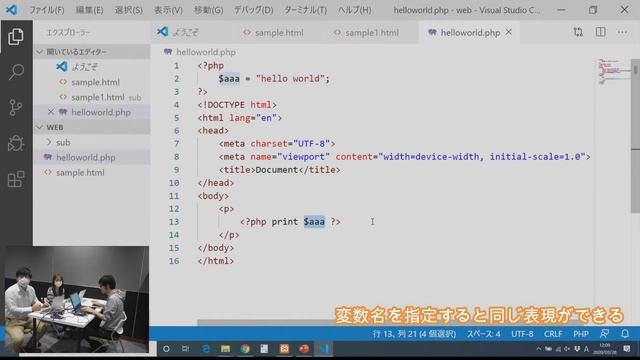This screenshot has width=640, height=360.
Task: Click the line and column status indicator
Action: click(414, 334)
